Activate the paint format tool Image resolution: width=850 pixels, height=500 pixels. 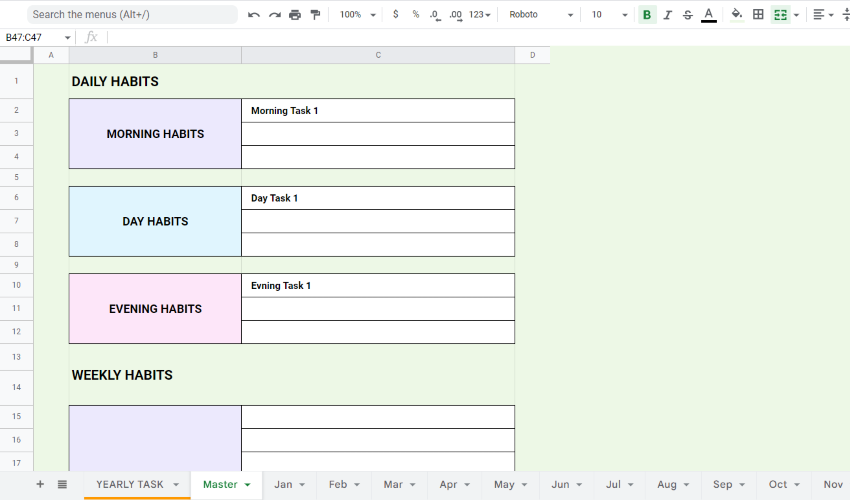point(315,15)
